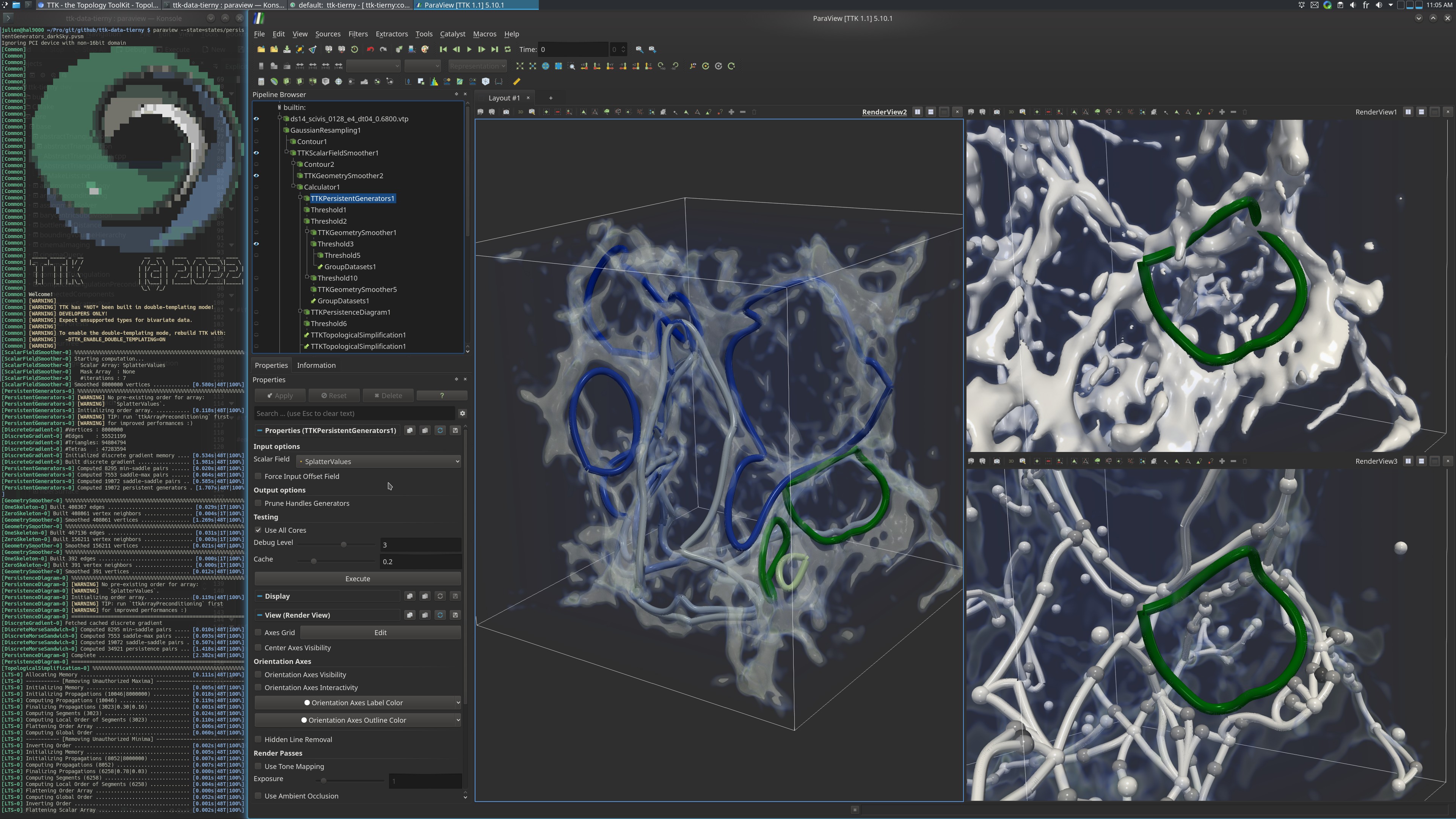Click the Contour filter icon
1456x819 pixels.
pos(274,82)
